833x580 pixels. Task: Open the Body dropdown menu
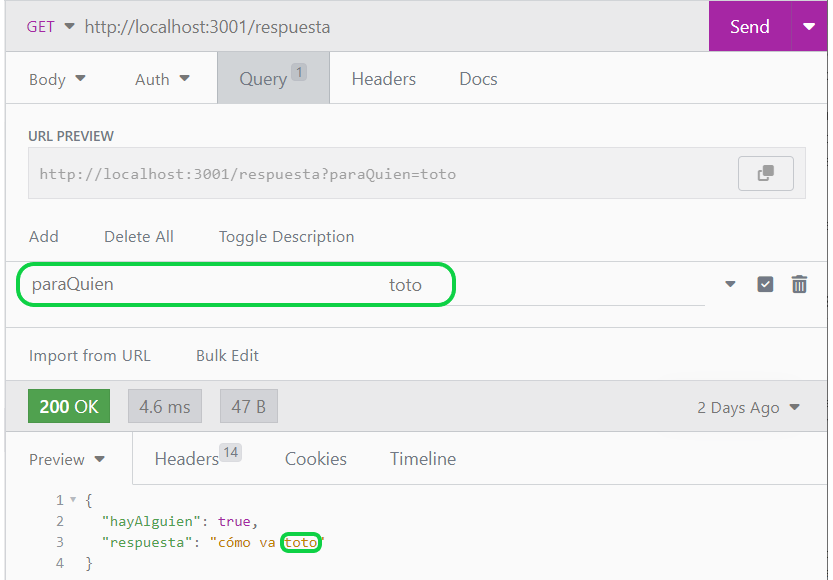click(58, 78)
